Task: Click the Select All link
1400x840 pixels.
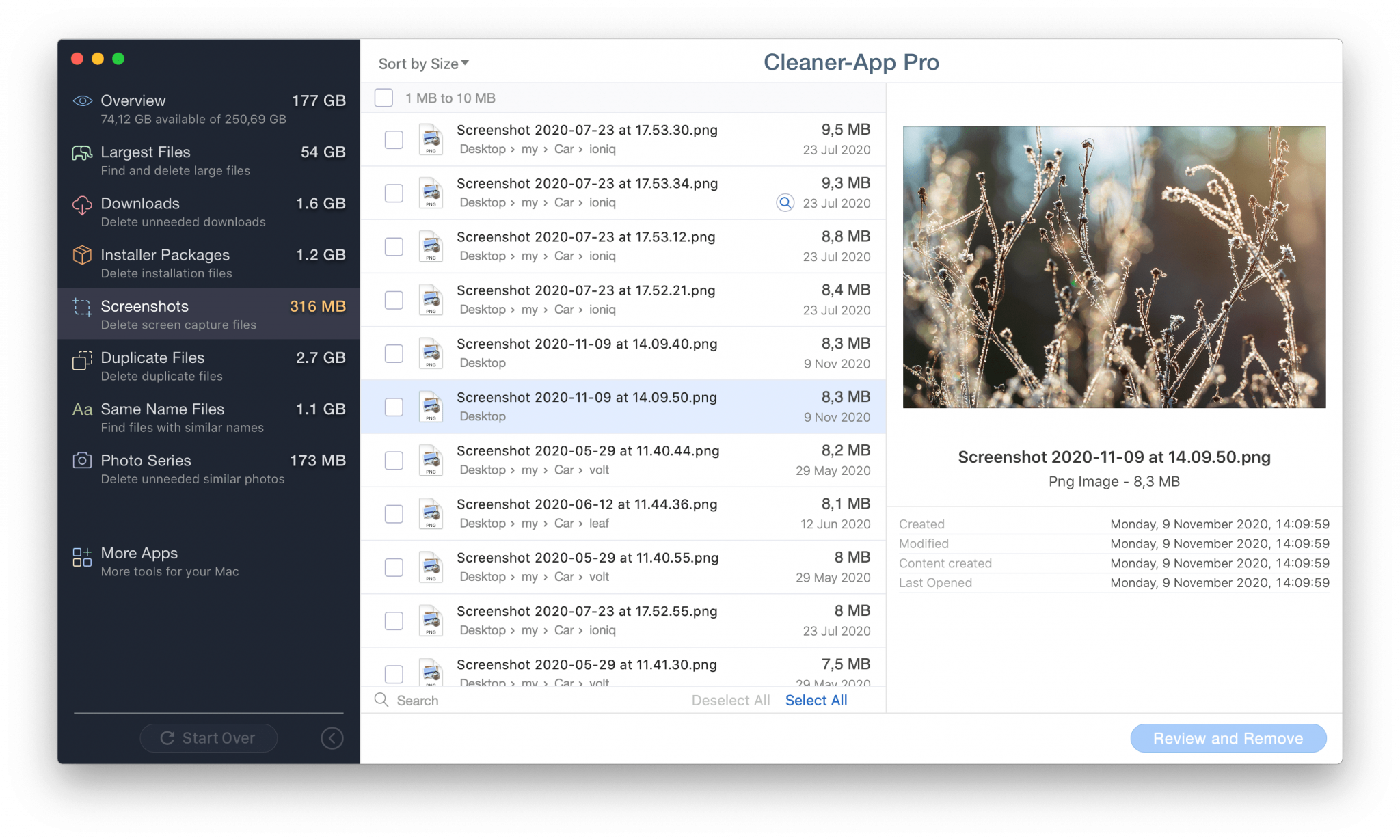Action: [816, 700]
